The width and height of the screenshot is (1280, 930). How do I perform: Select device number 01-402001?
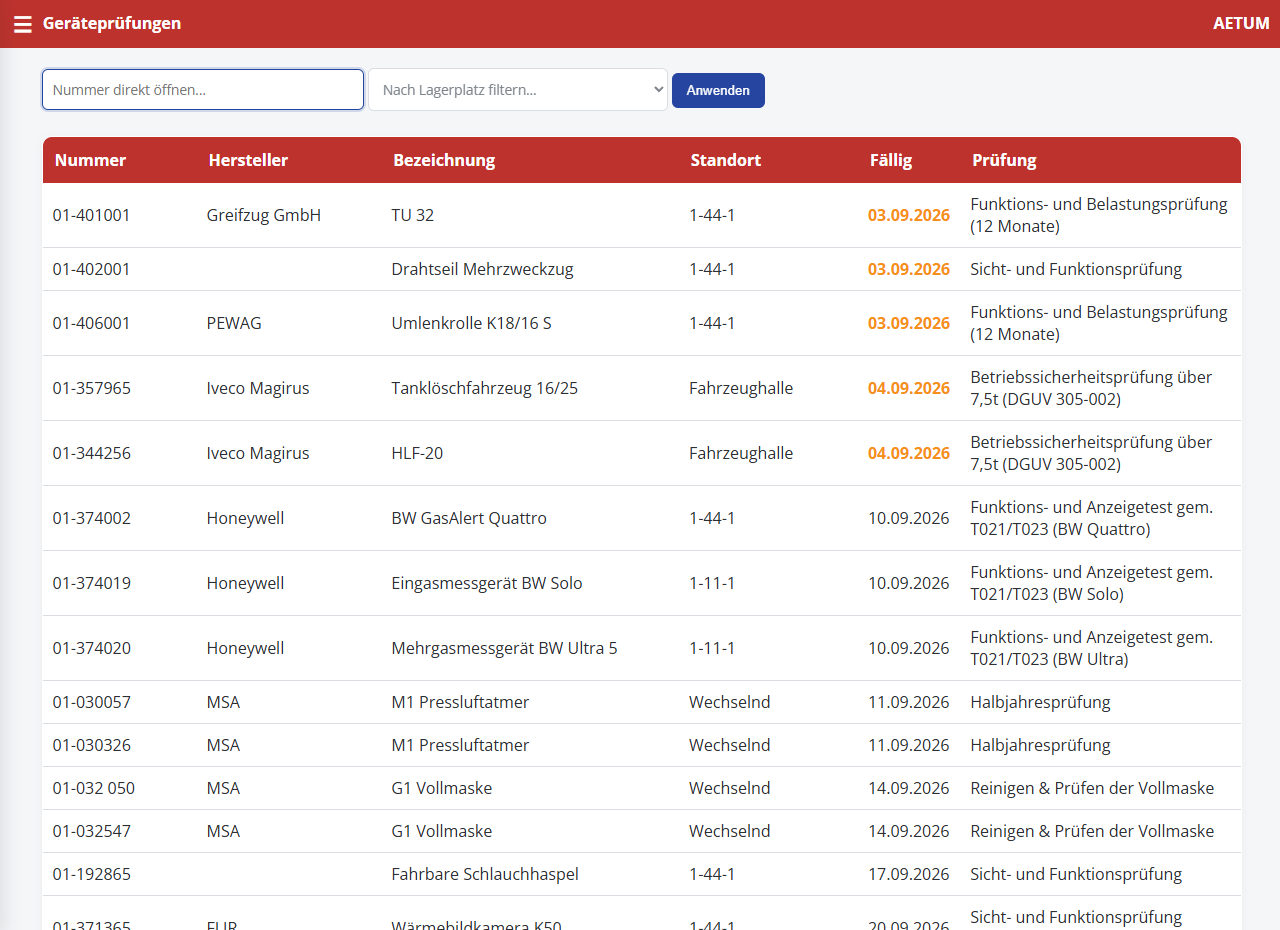click(91, 269)
